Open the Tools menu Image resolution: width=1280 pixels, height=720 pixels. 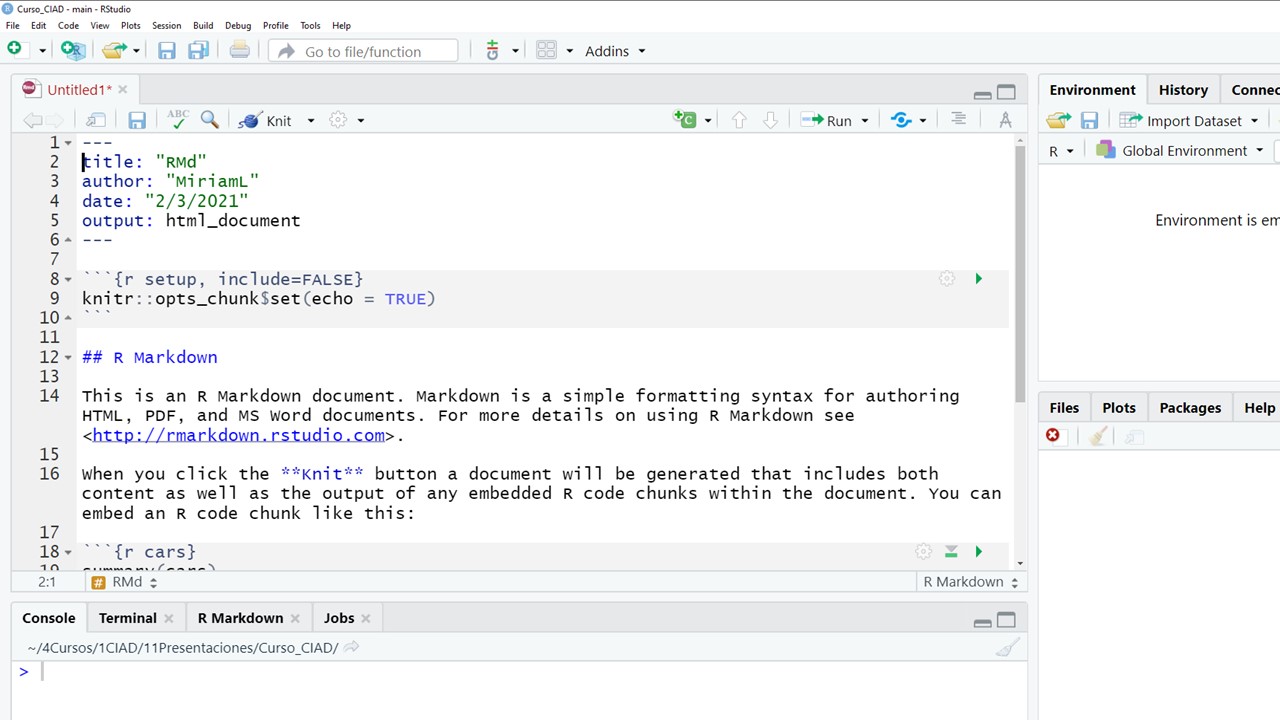(310, 25)
